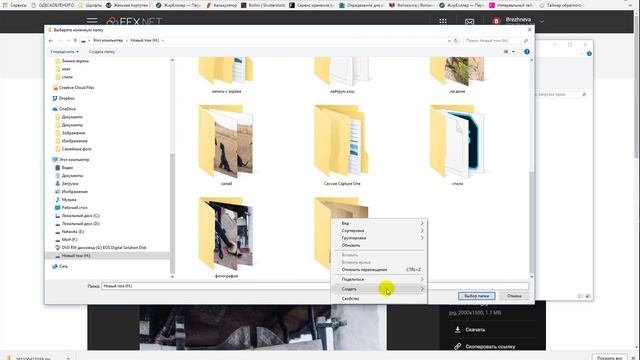Go back with the dialog's back arrow
Viewport: 640px width, 360px height.
51,41
